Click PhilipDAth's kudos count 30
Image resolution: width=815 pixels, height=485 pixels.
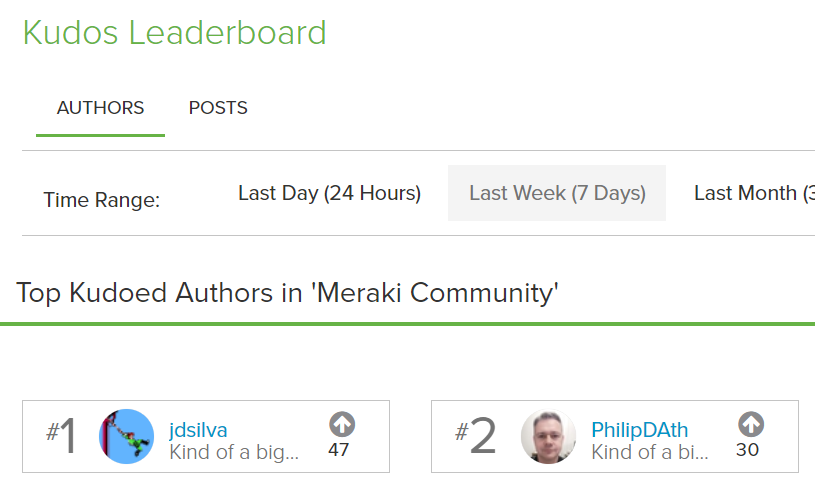747,450
